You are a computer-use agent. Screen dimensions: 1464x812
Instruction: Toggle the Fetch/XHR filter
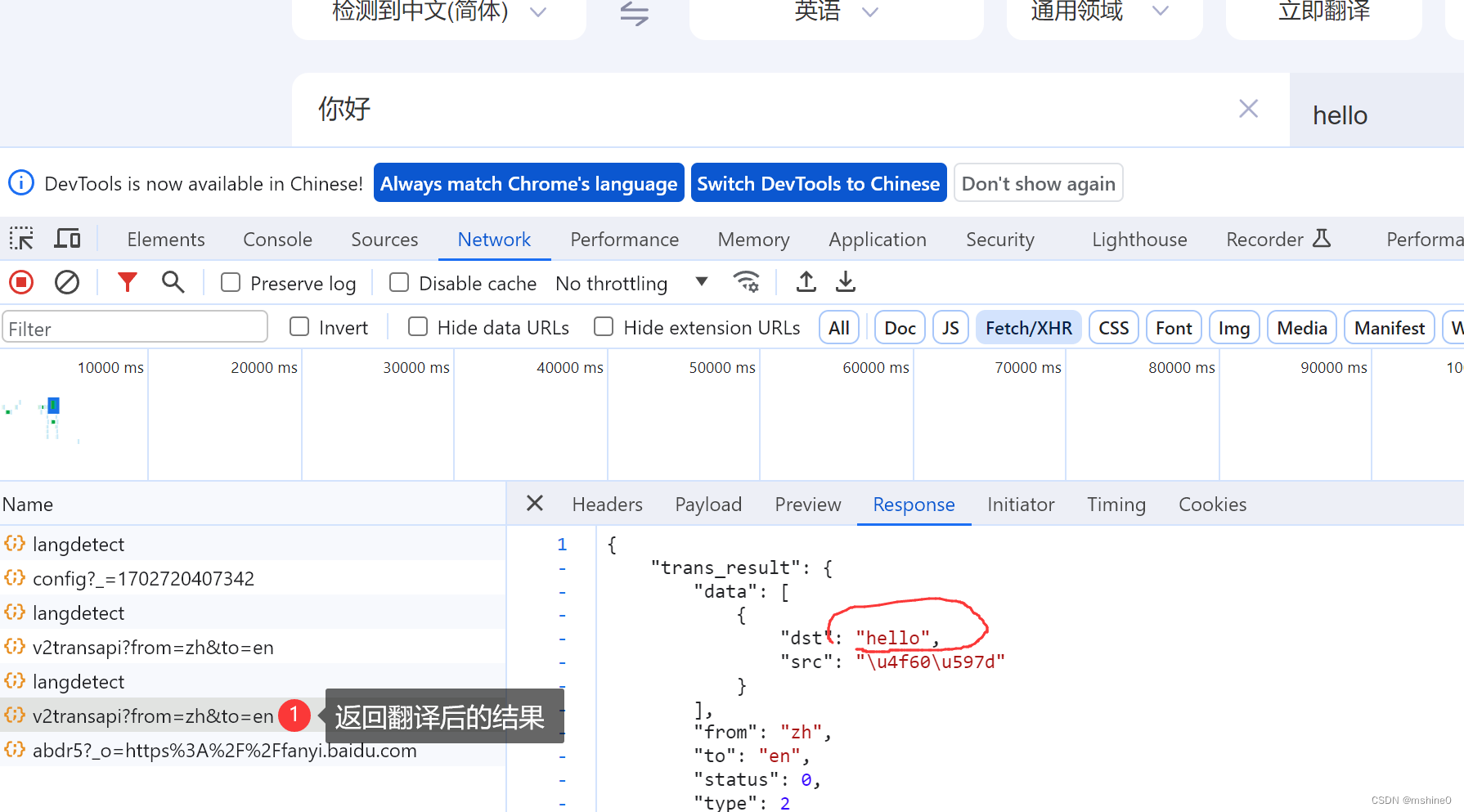click(1028, 328)
